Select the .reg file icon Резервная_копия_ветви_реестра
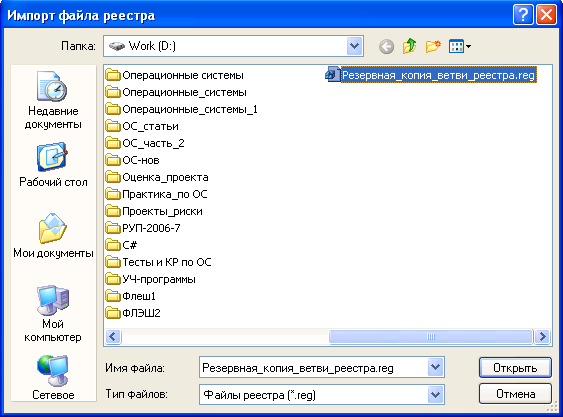Viewport: 563px width, 417px height. pyautogui.click(x=332, y=74)
